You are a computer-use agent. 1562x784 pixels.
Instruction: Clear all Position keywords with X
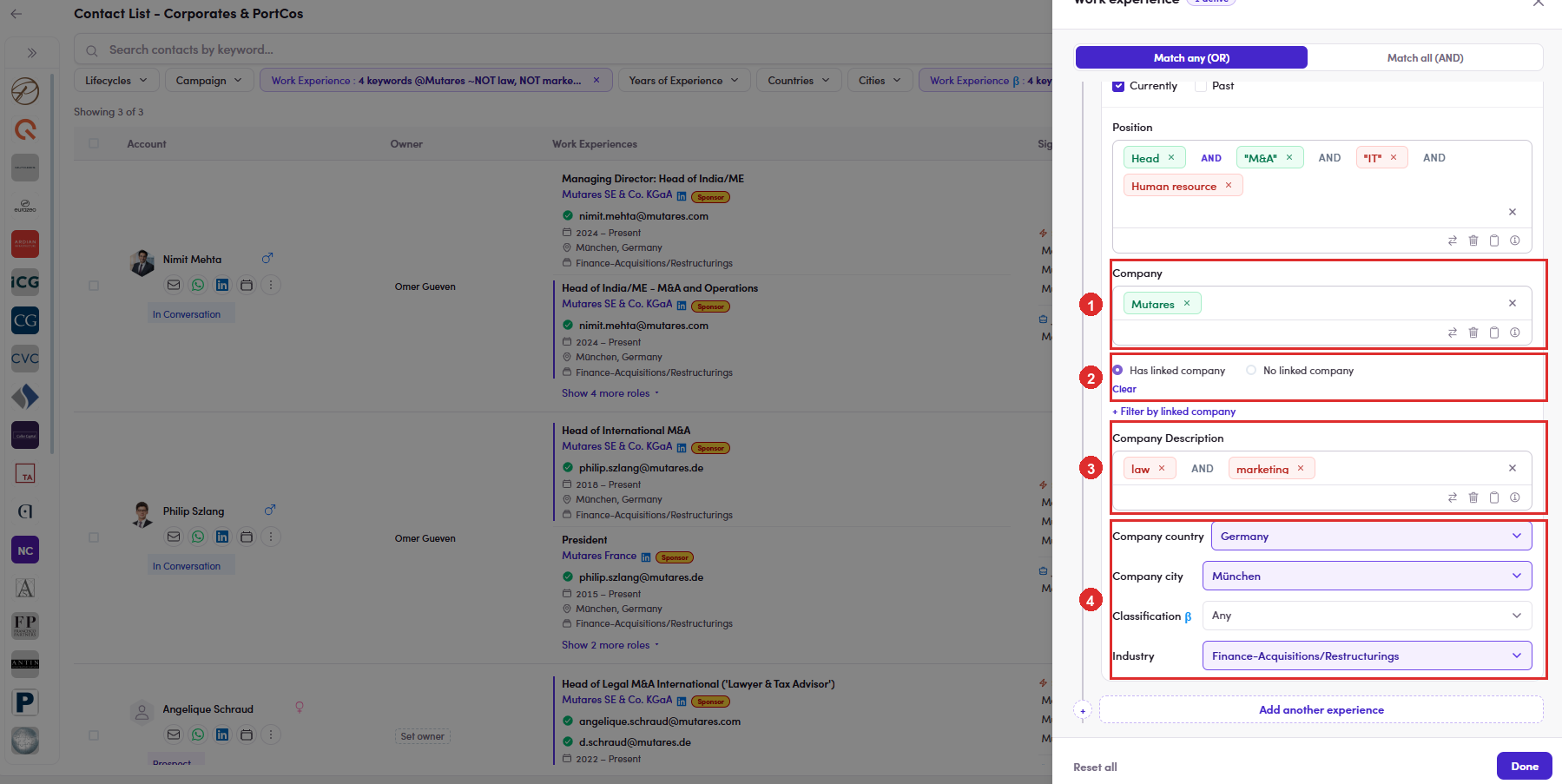click(x=1513, y=212)
